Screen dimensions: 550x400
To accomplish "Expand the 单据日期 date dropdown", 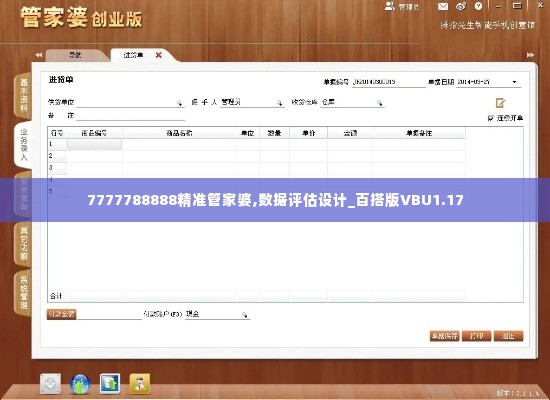I will coord(515,82).
